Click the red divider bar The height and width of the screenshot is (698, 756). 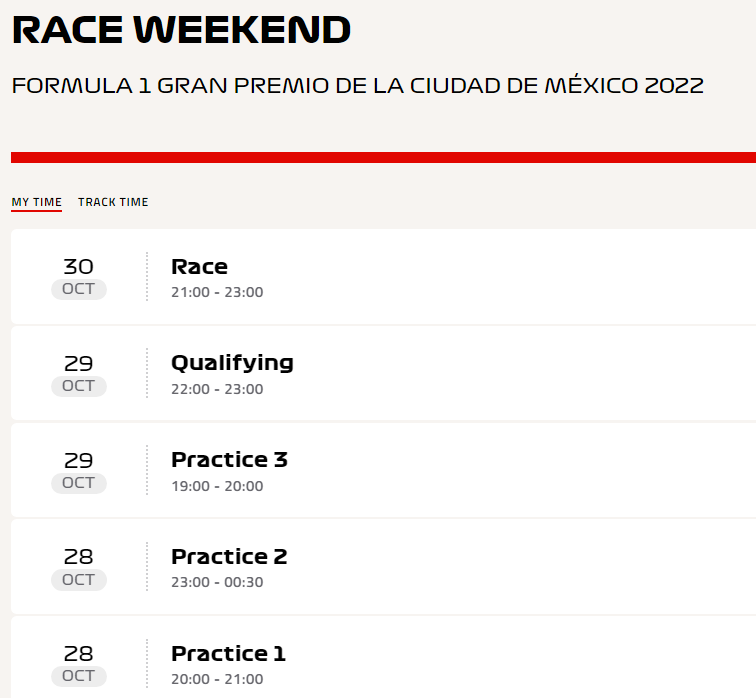pyautogui.click(x=383, y=158)
